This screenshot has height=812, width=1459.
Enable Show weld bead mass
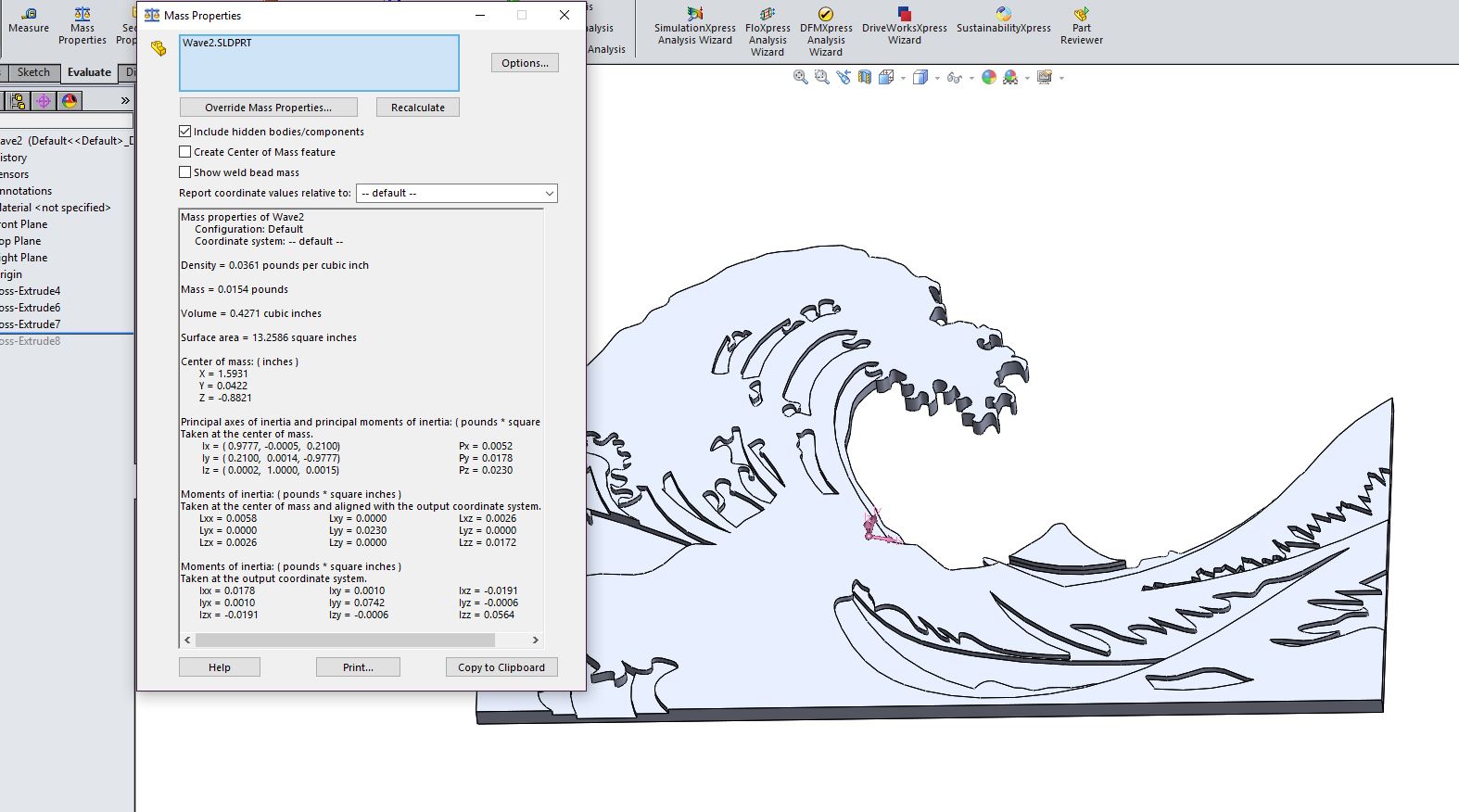pyautogui.click(x=185, y=172)
